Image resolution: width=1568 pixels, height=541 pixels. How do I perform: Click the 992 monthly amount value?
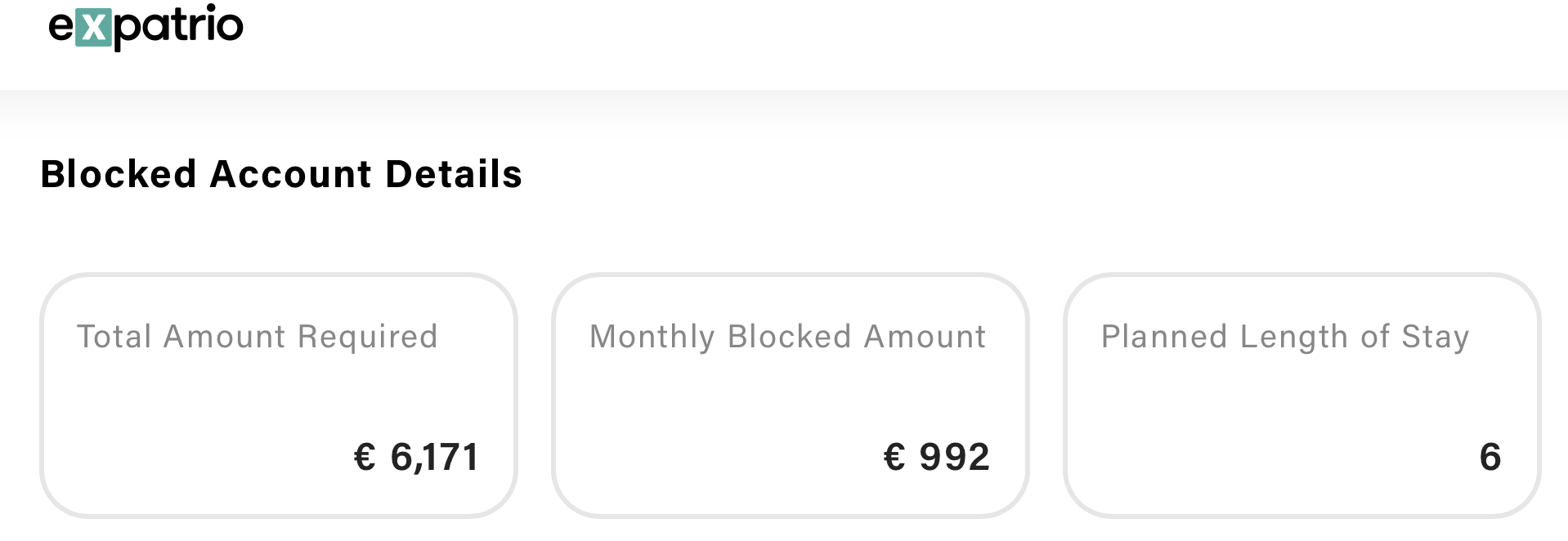(954, 457)
